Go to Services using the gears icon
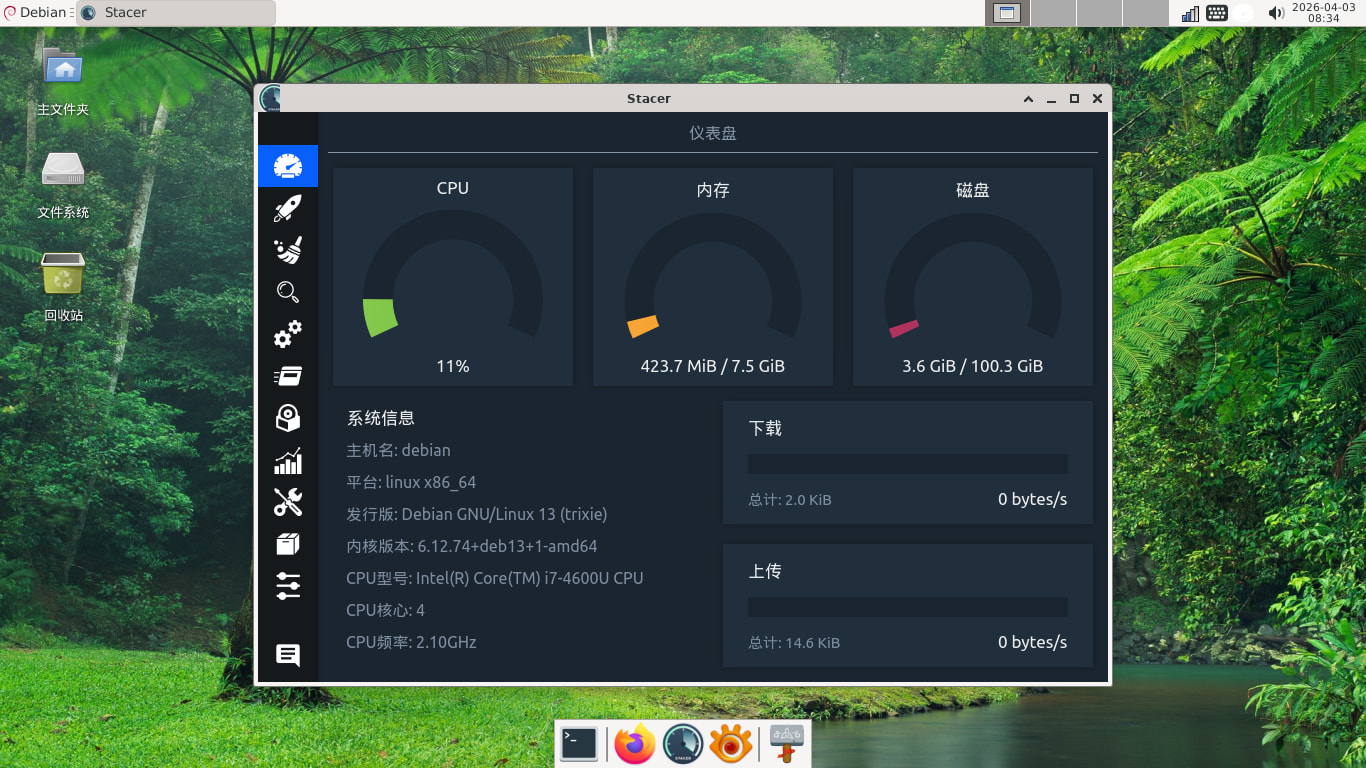The image size is (1366, 768). 288,334
